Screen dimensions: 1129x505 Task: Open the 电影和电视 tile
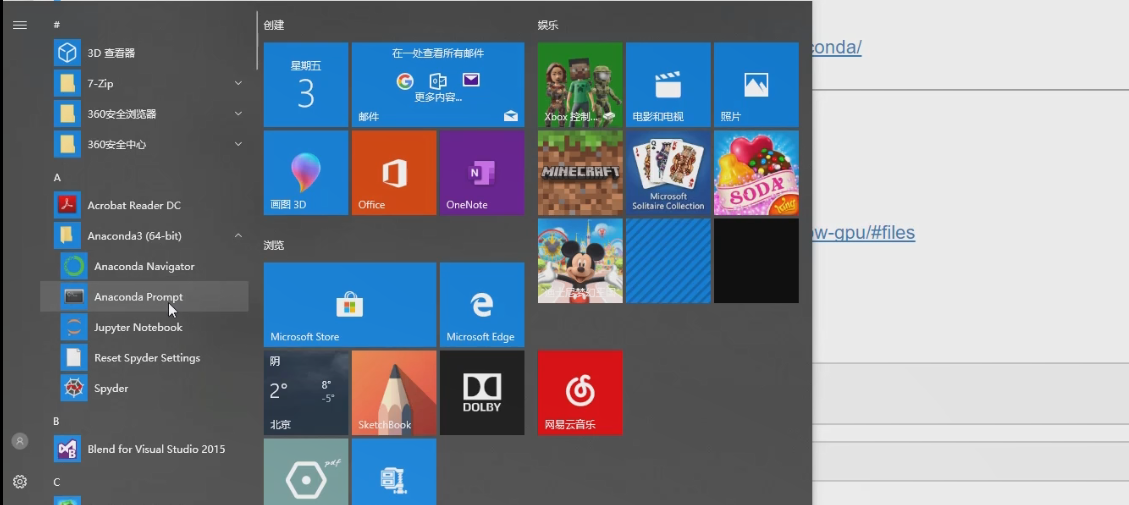[668, 84]
